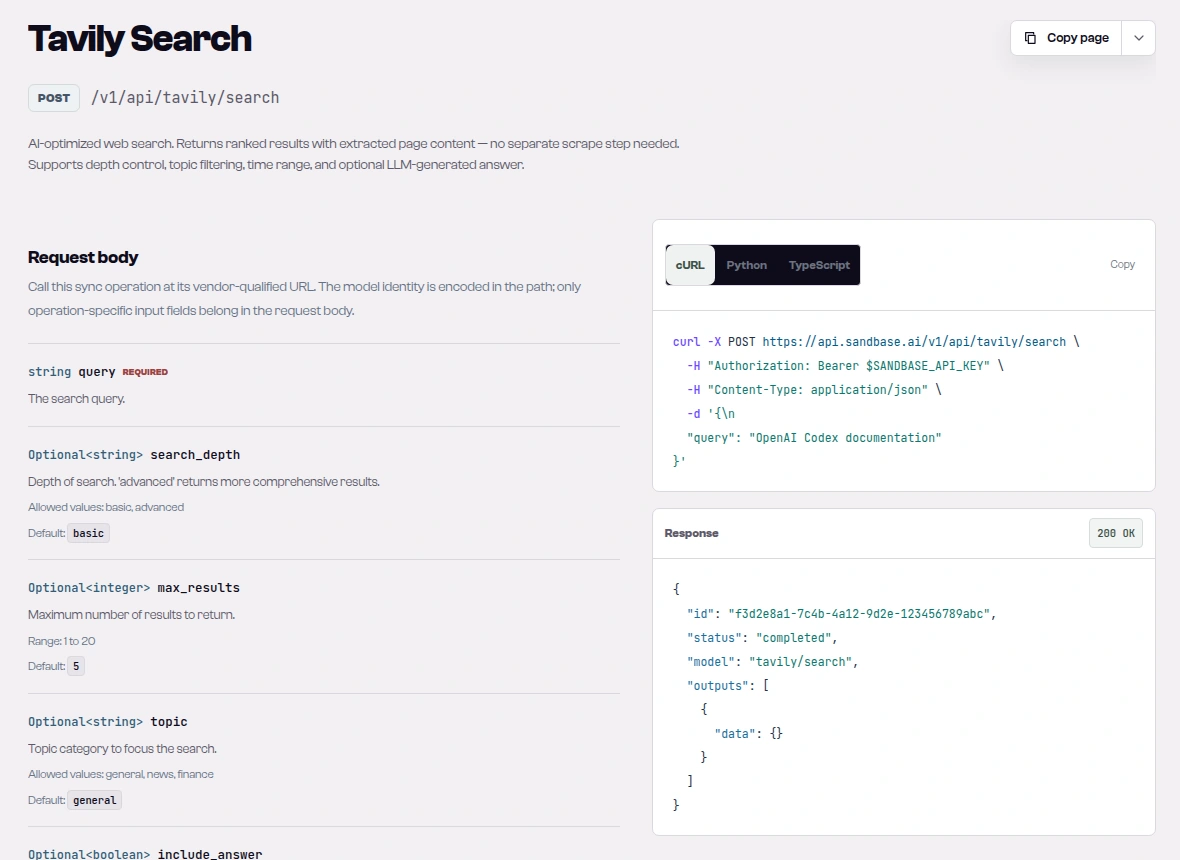Click the response 'outputs' array line

(728, 686)
